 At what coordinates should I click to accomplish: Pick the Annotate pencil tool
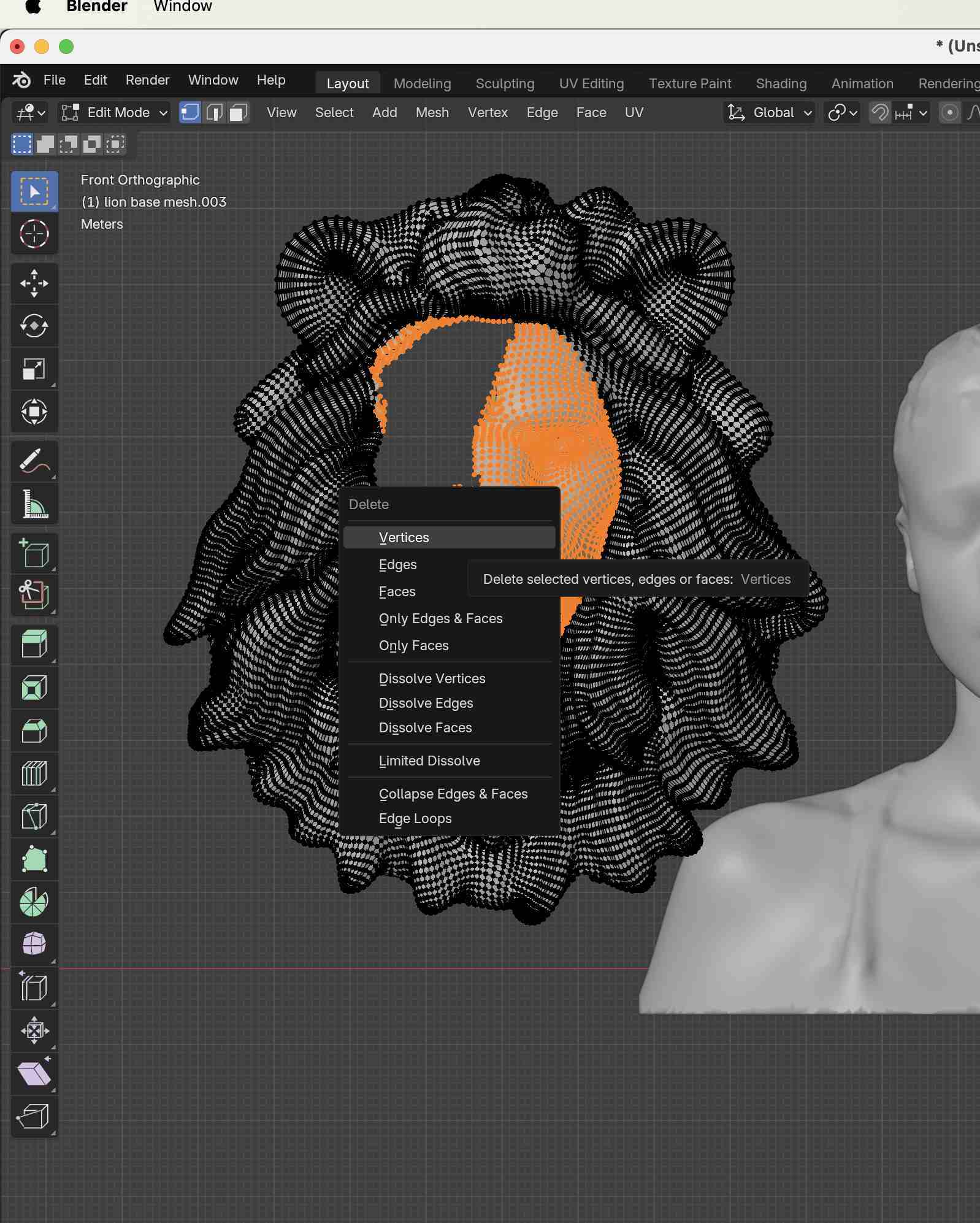coord(34,461)
